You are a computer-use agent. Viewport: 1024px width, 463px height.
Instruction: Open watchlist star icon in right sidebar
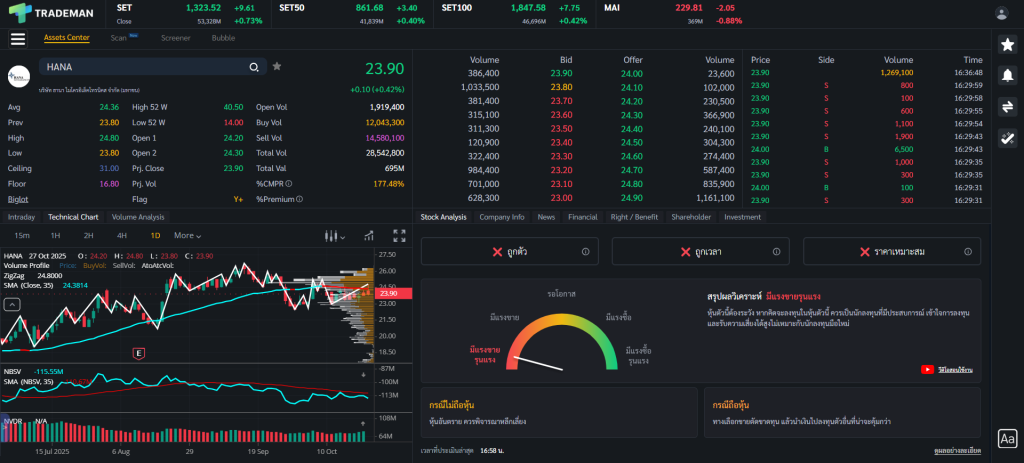[x=1008, y=43]
